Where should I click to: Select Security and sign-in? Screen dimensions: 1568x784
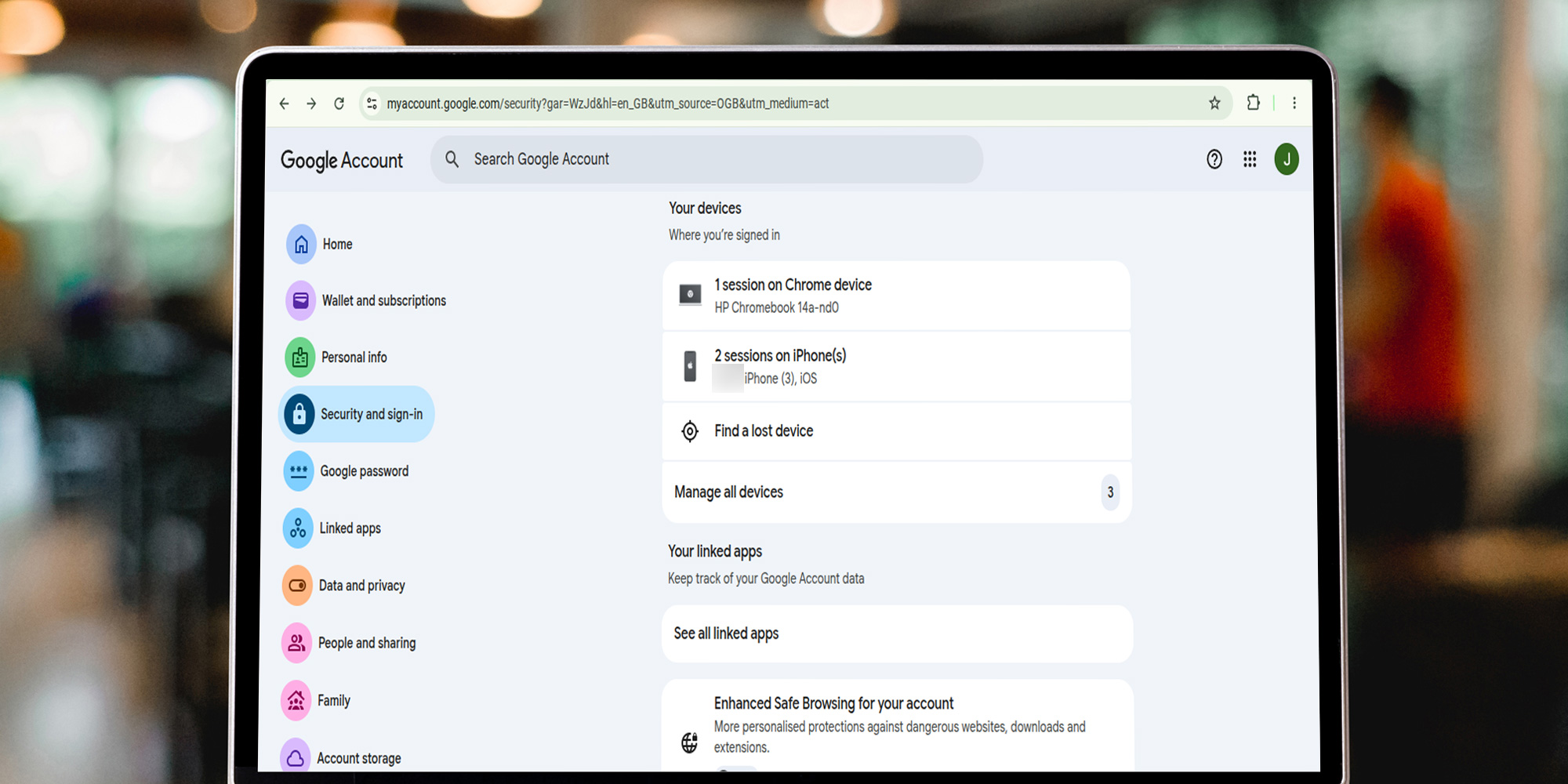coord(357,414)
